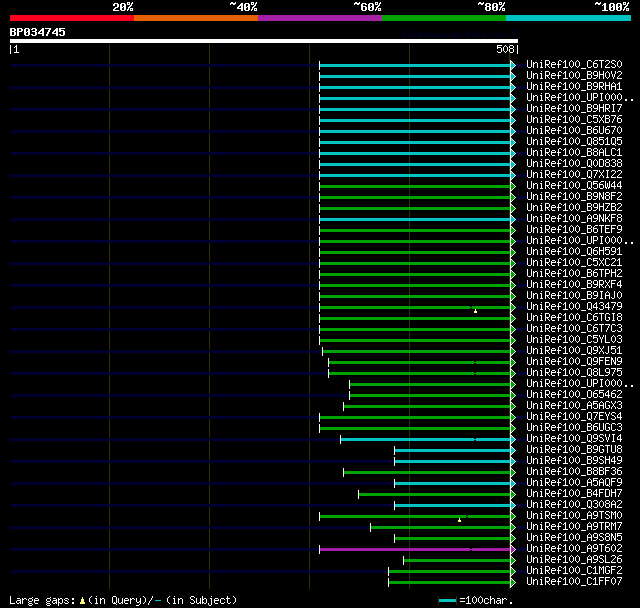The height and width of the screenshot is (608, 640).
Task: Select label UniRef100_B6TPH2
Action: coord(574,274)
